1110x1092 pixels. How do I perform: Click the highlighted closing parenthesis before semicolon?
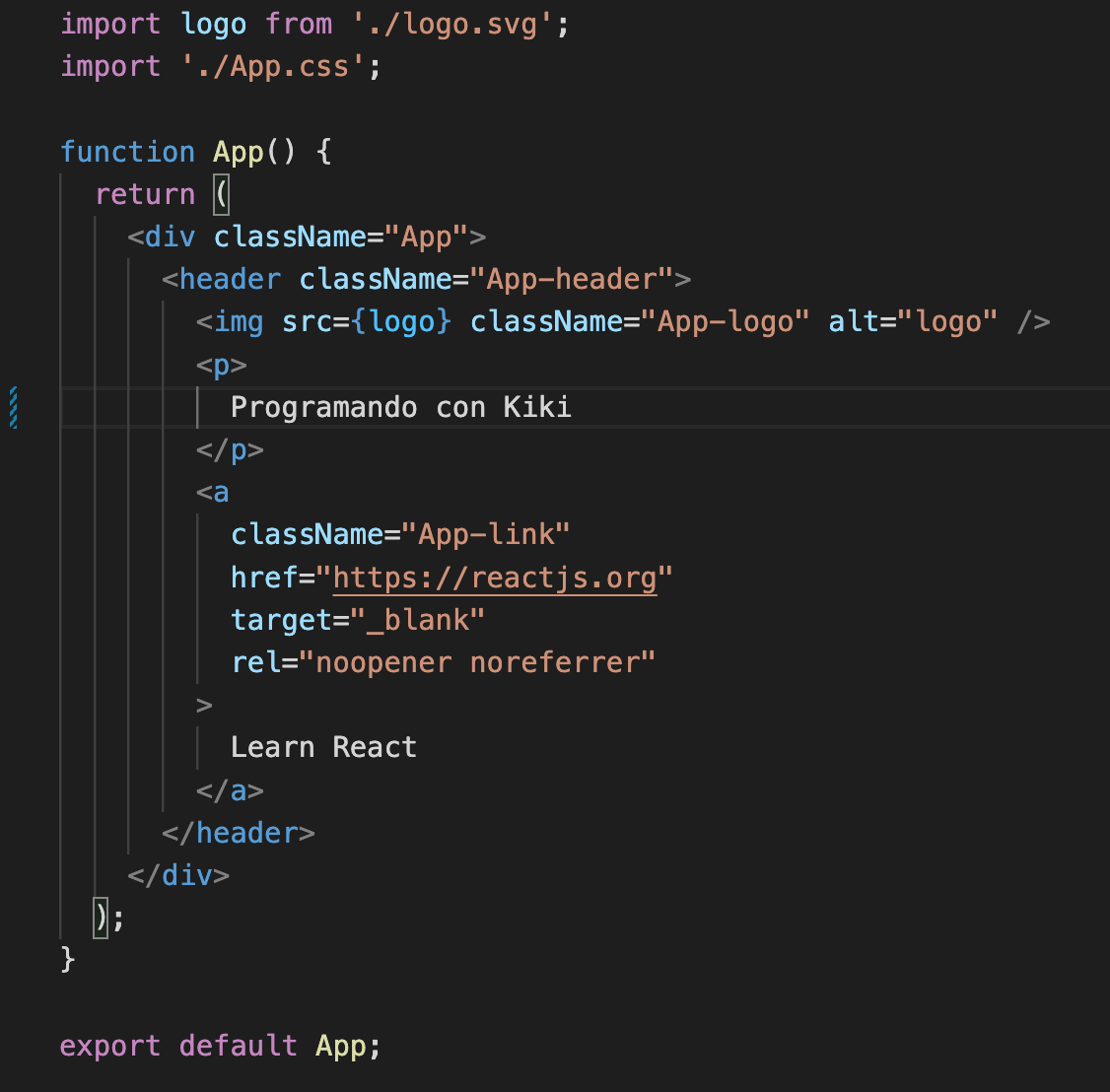pos(102,918)
